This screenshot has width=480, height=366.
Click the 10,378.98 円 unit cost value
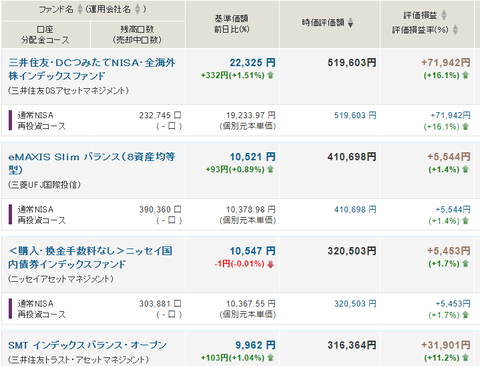click(x=251, y=209)
